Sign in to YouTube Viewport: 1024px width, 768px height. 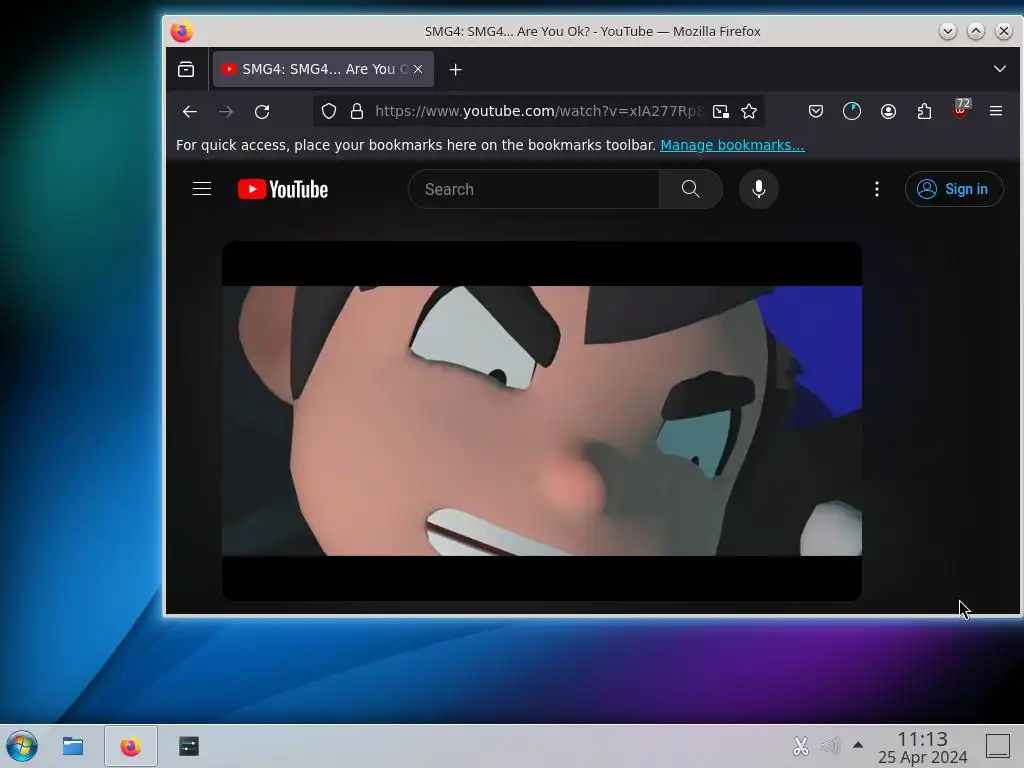pos(953,189)
